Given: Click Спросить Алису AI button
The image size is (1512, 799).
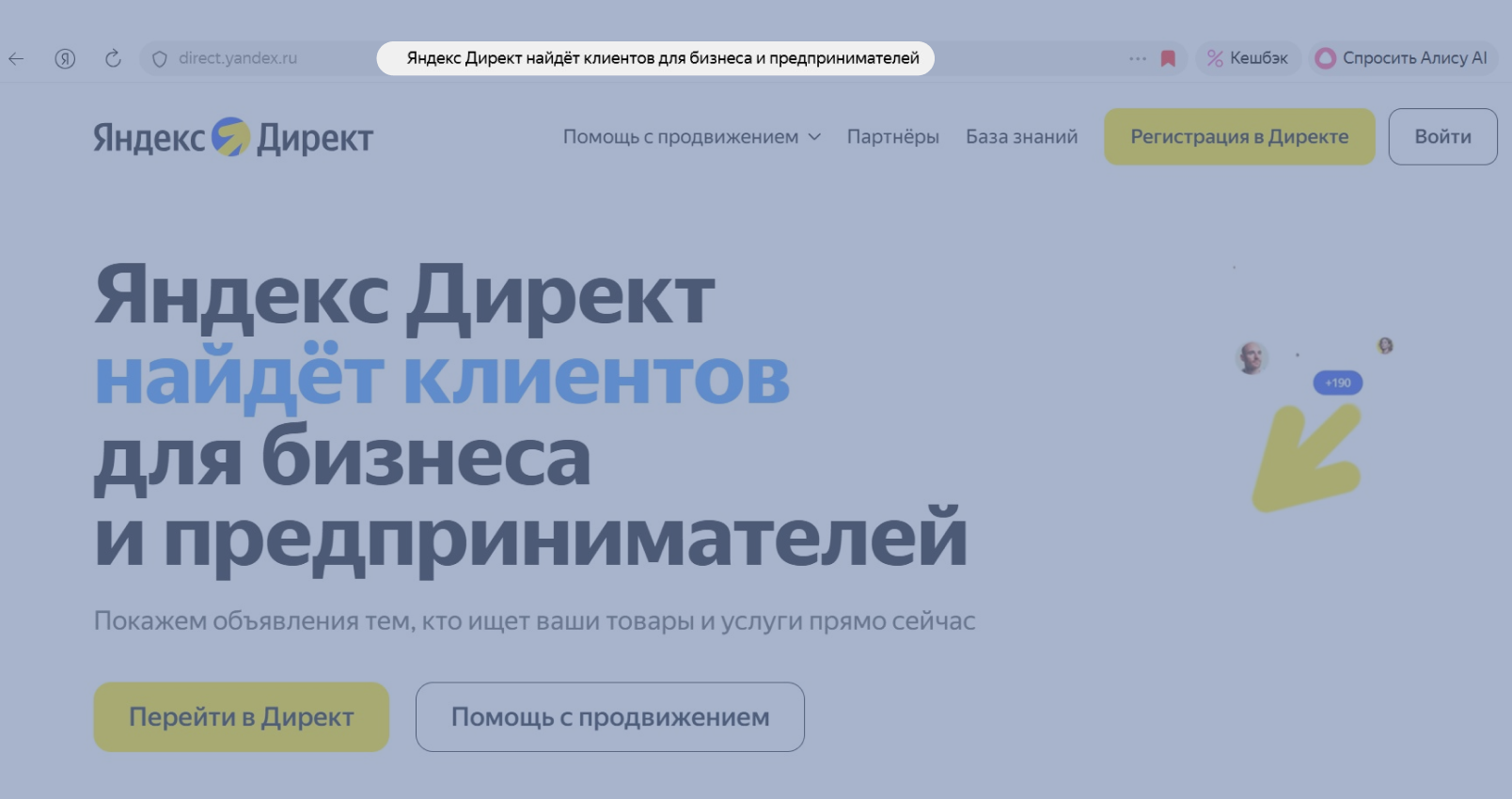Looking at the screenshot, I should [1402, 58].
